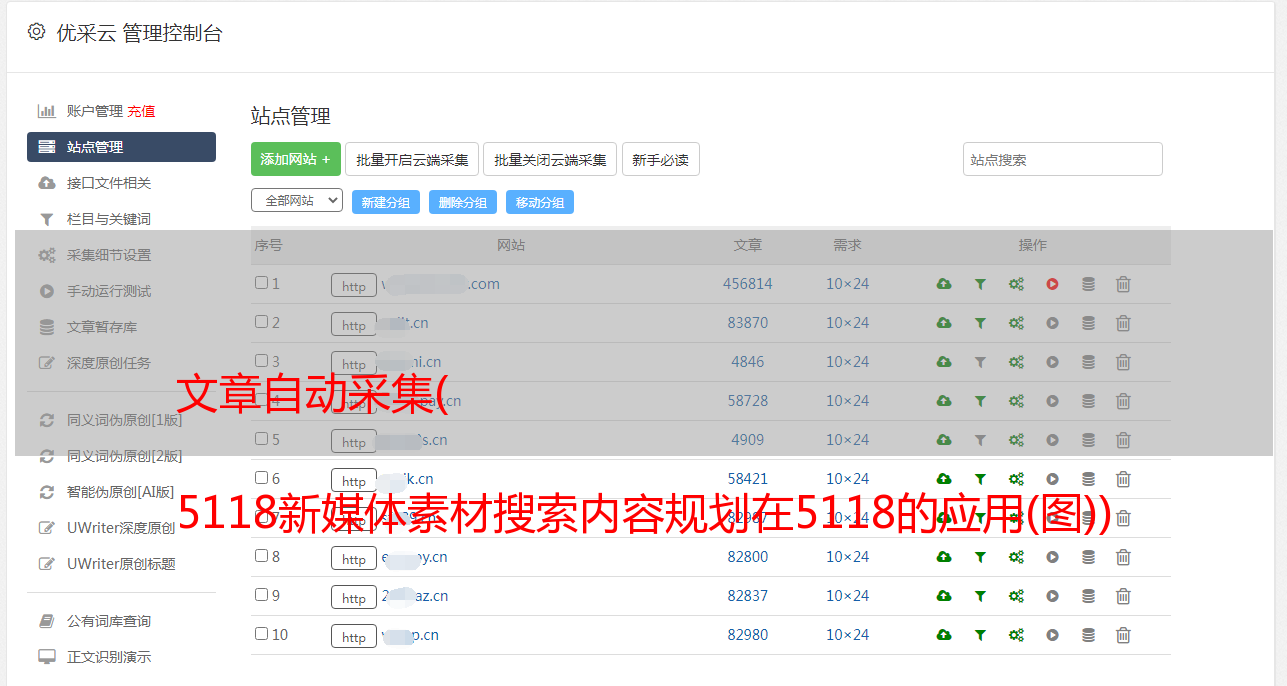Tick the checkbox for site row 10
The width and height of the screenshot is (1287, 686).
261,634
